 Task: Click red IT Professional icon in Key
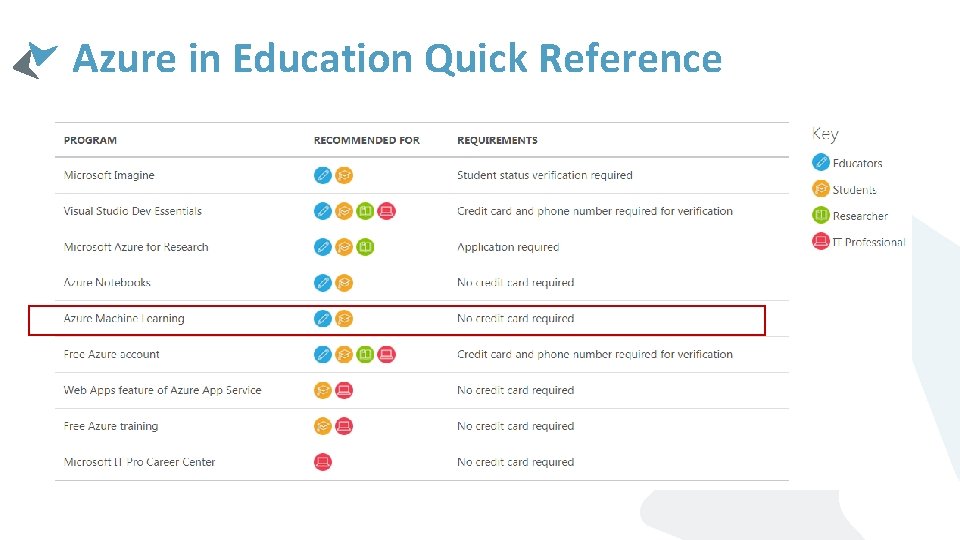820,241
